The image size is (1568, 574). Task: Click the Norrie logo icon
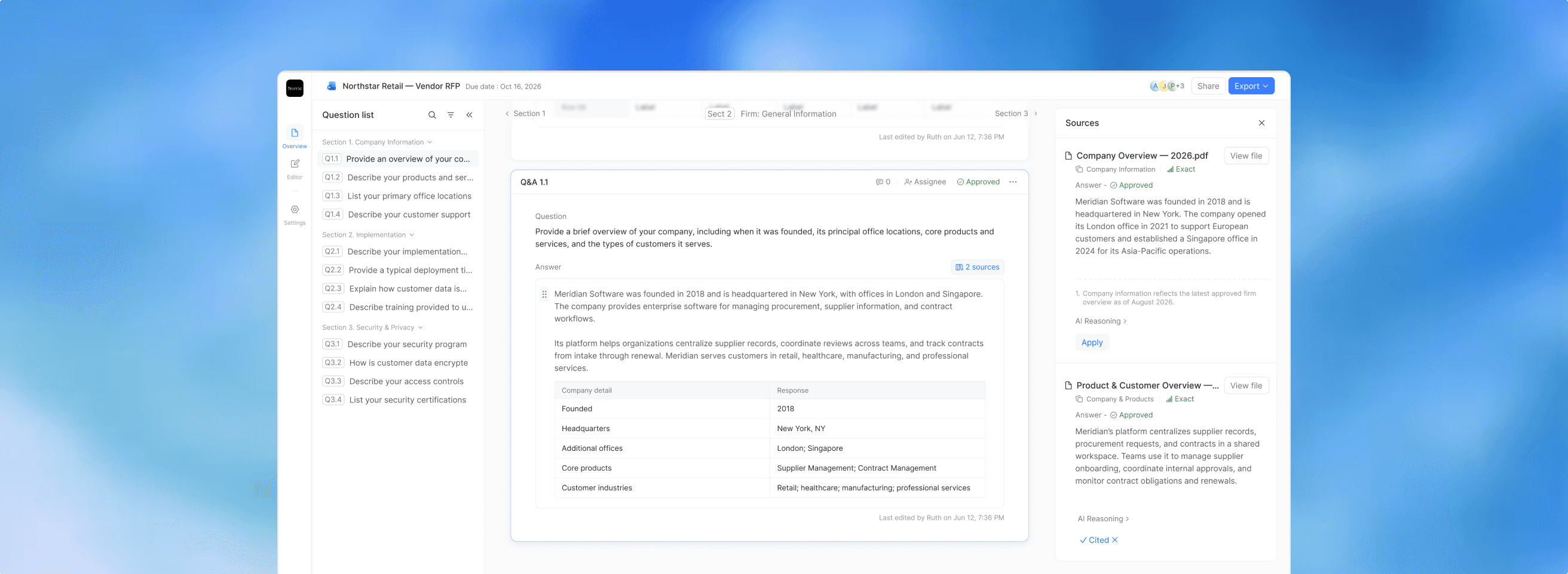click(x=295, y=88)
